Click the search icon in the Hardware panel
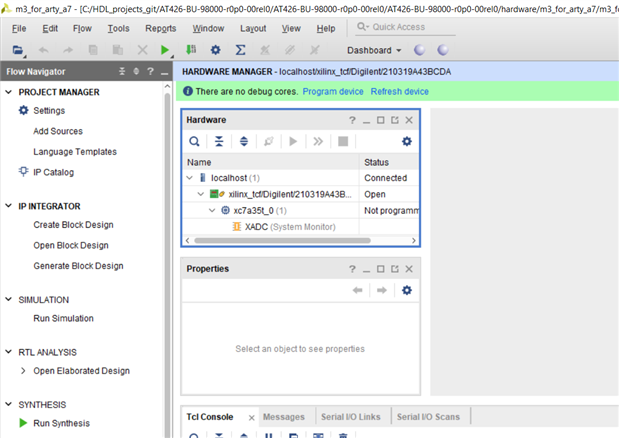This screenshot has height=438, width=619. [195, 142]
